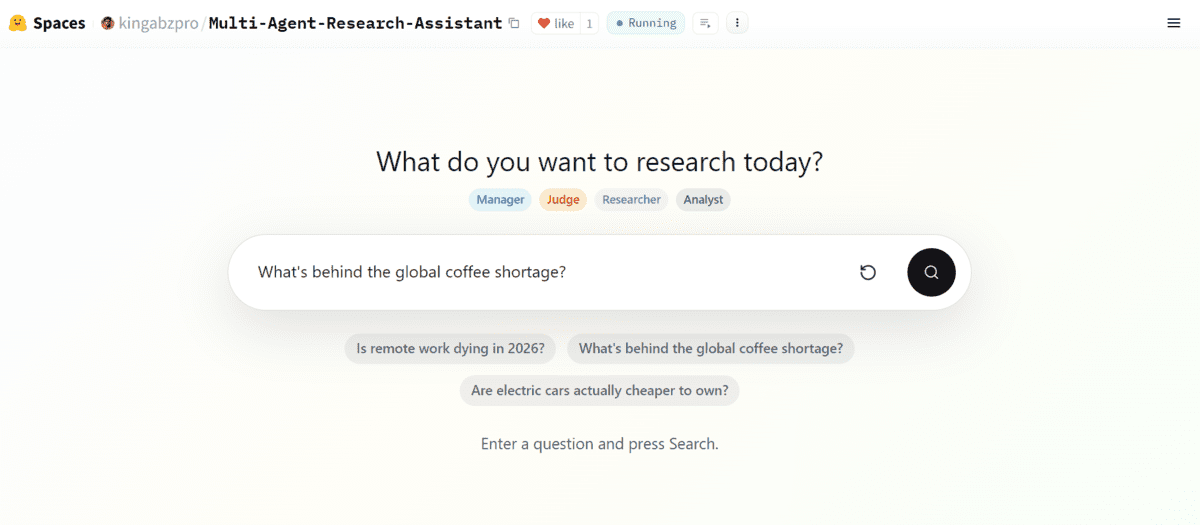Viewport: 1200px width, 525px height.
Task: Open the three-dot more options menu
Action: tap(737, 23)
